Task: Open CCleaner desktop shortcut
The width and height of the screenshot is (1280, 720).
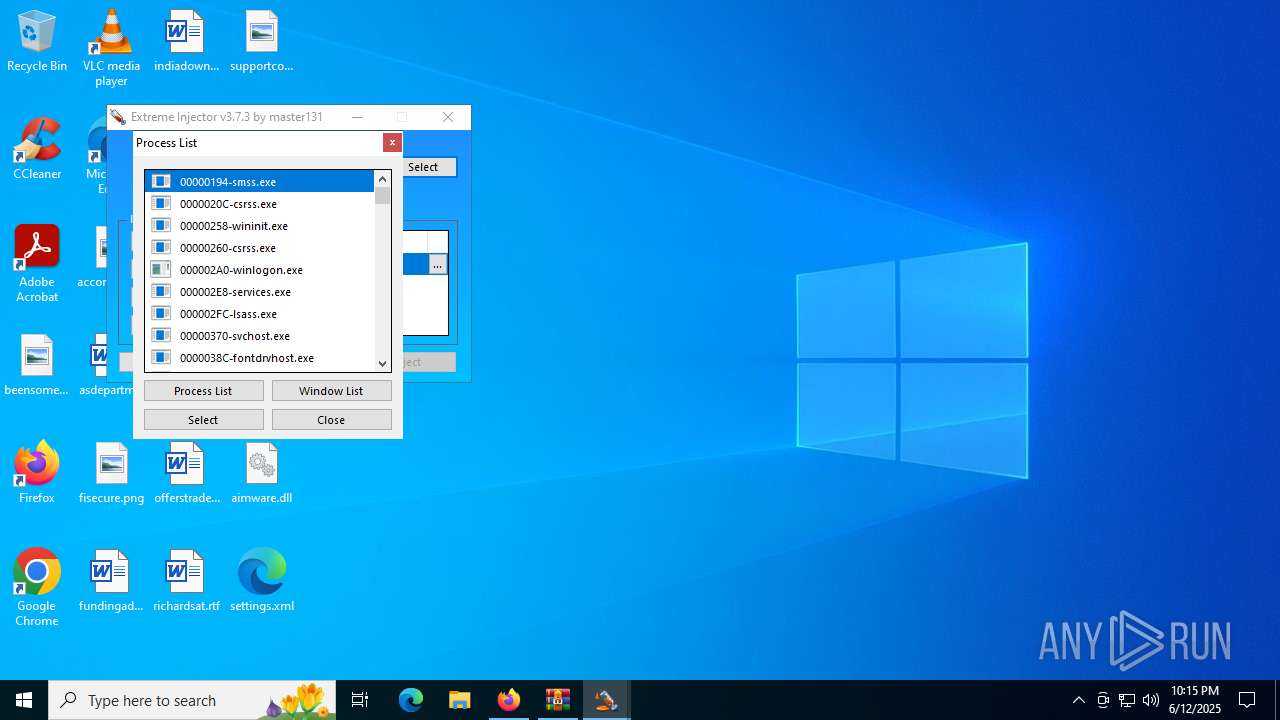Action: (37, 150)
